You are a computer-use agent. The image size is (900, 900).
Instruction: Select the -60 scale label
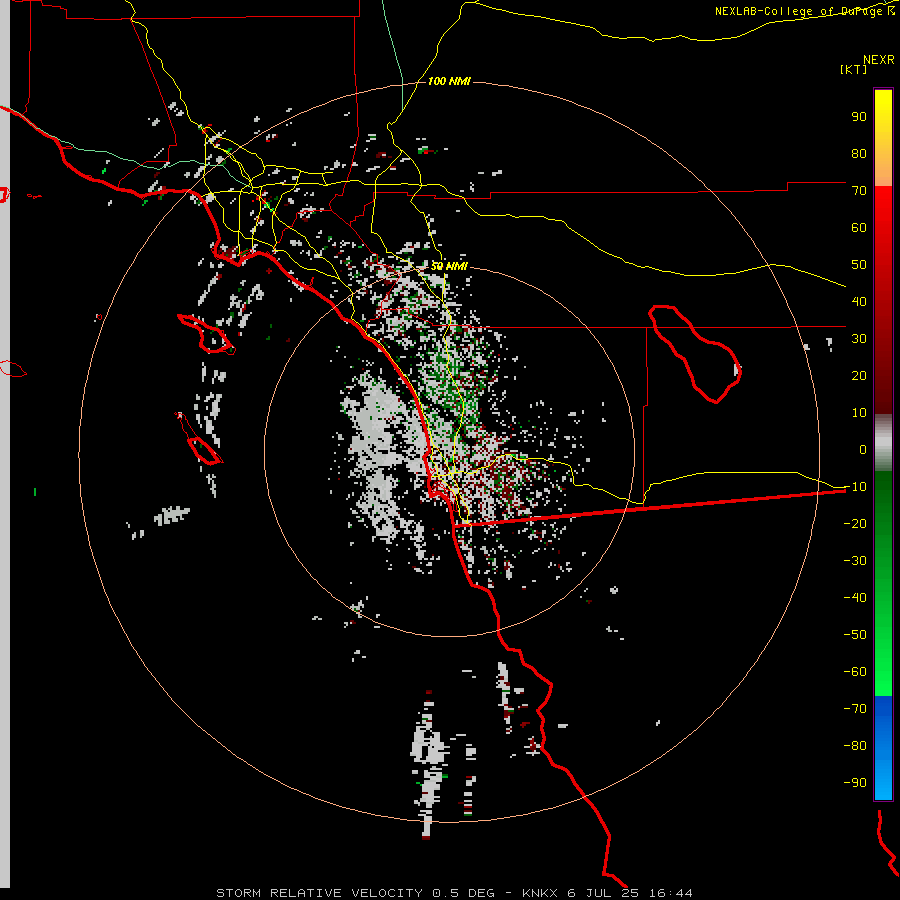coord(855,672)
